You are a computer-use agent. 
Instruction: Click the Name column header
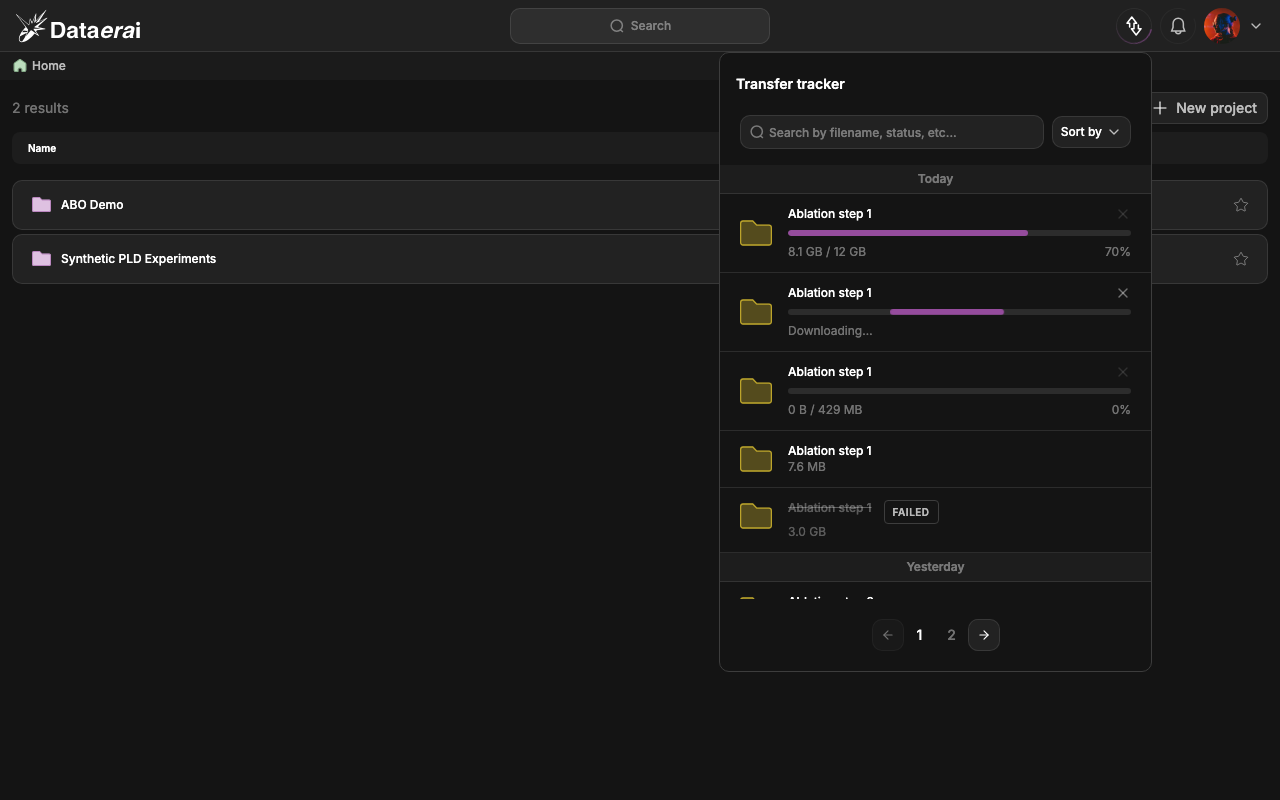click(x=42, y=148)
